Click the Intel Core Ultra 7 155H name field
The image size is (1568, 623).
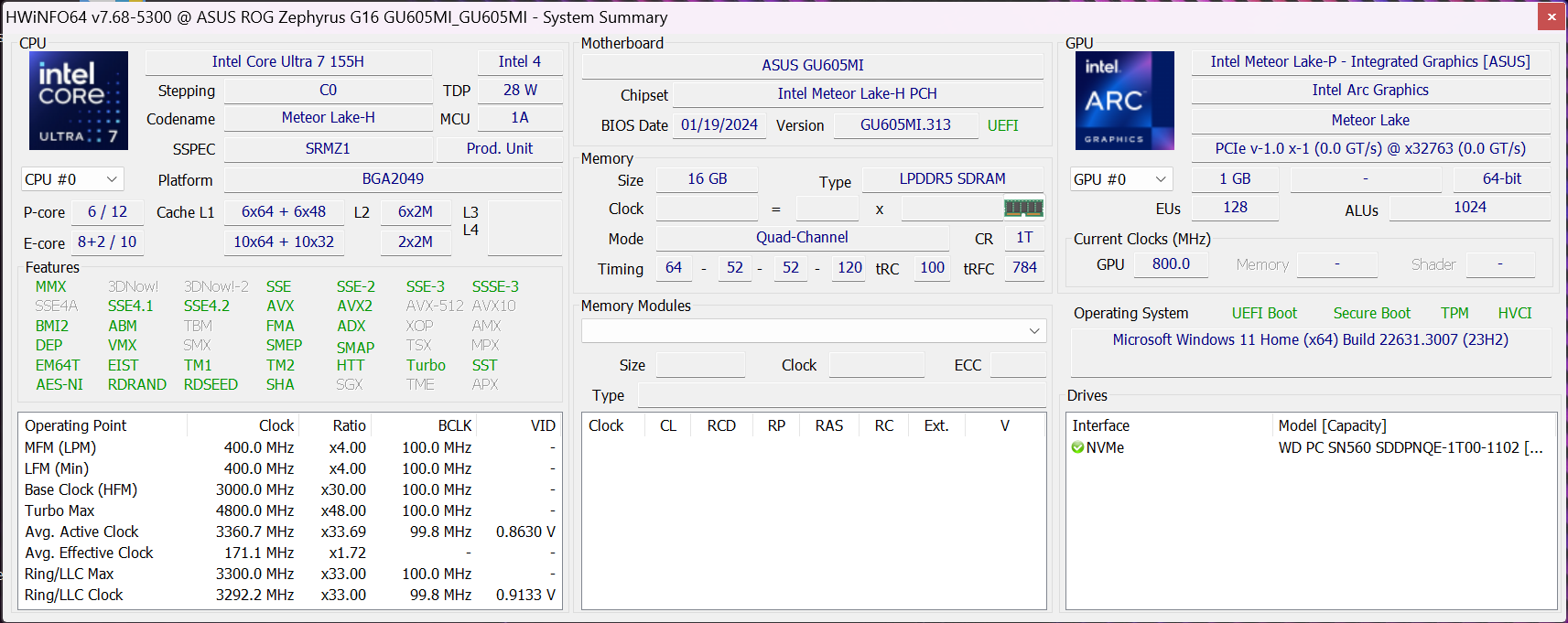click(288, 61)
